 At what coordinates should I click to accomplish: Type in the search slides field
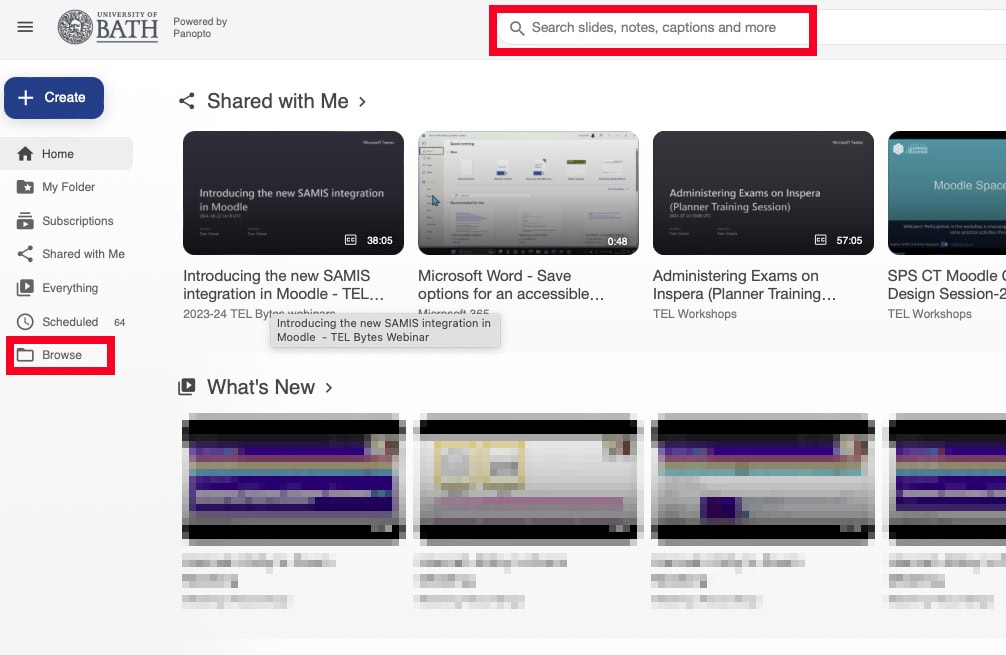(x=660, y=28)
